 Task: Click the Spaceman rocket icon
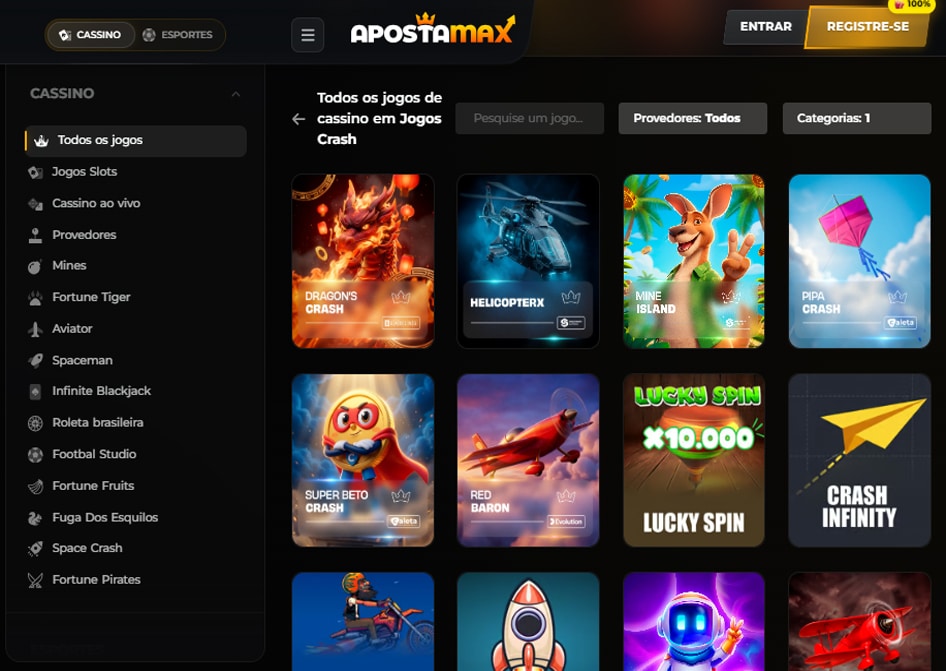(x=36, y=361)
